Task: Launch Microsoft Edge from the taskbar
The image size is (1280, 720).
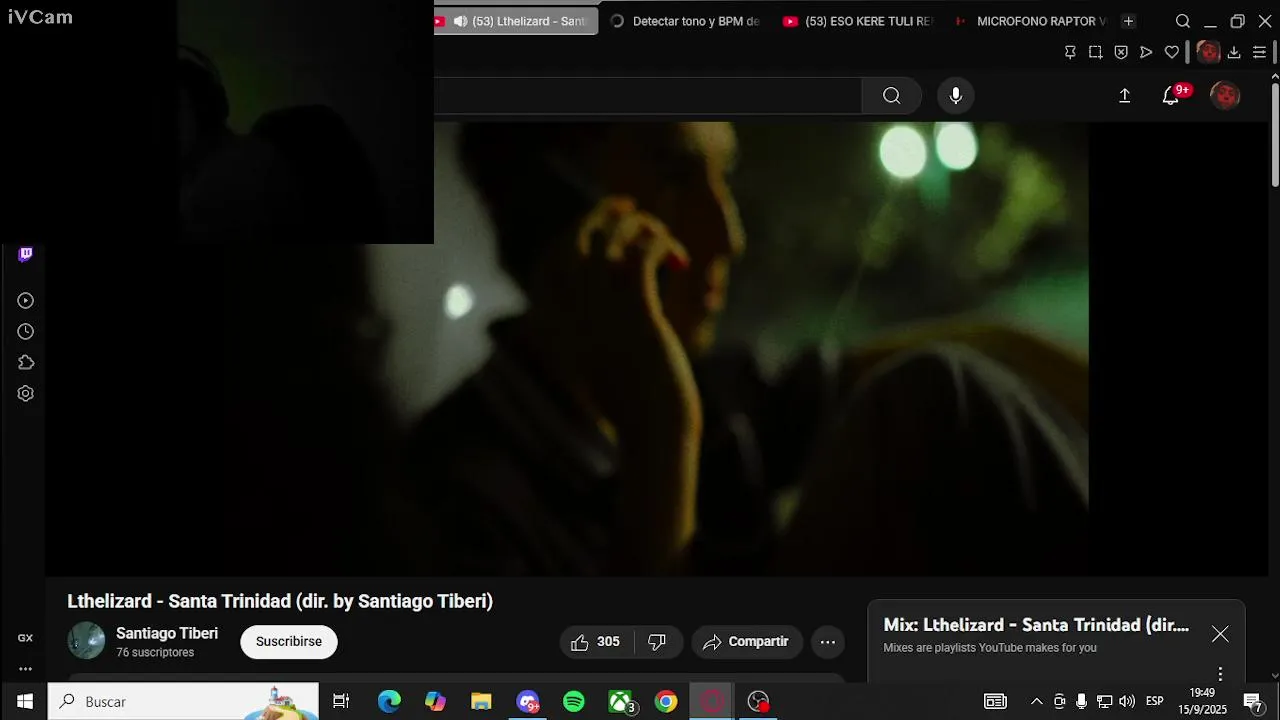Action: tap(389, 701)
